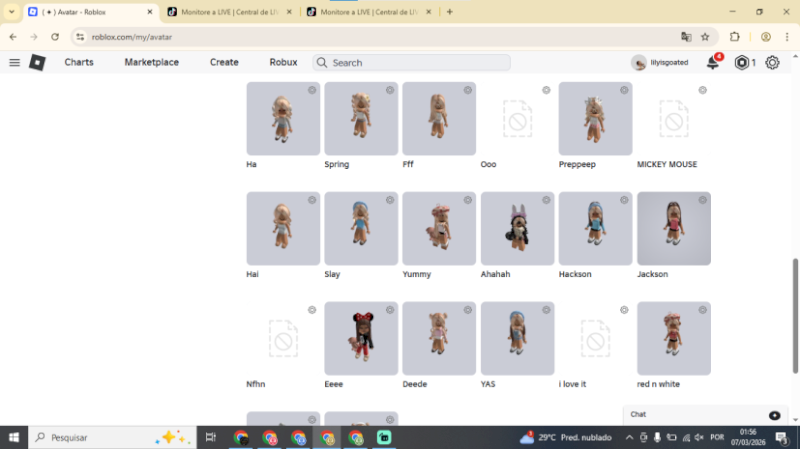Open the hamburger navigation menu
Screen dimensions: 800x449
(14, 62)
